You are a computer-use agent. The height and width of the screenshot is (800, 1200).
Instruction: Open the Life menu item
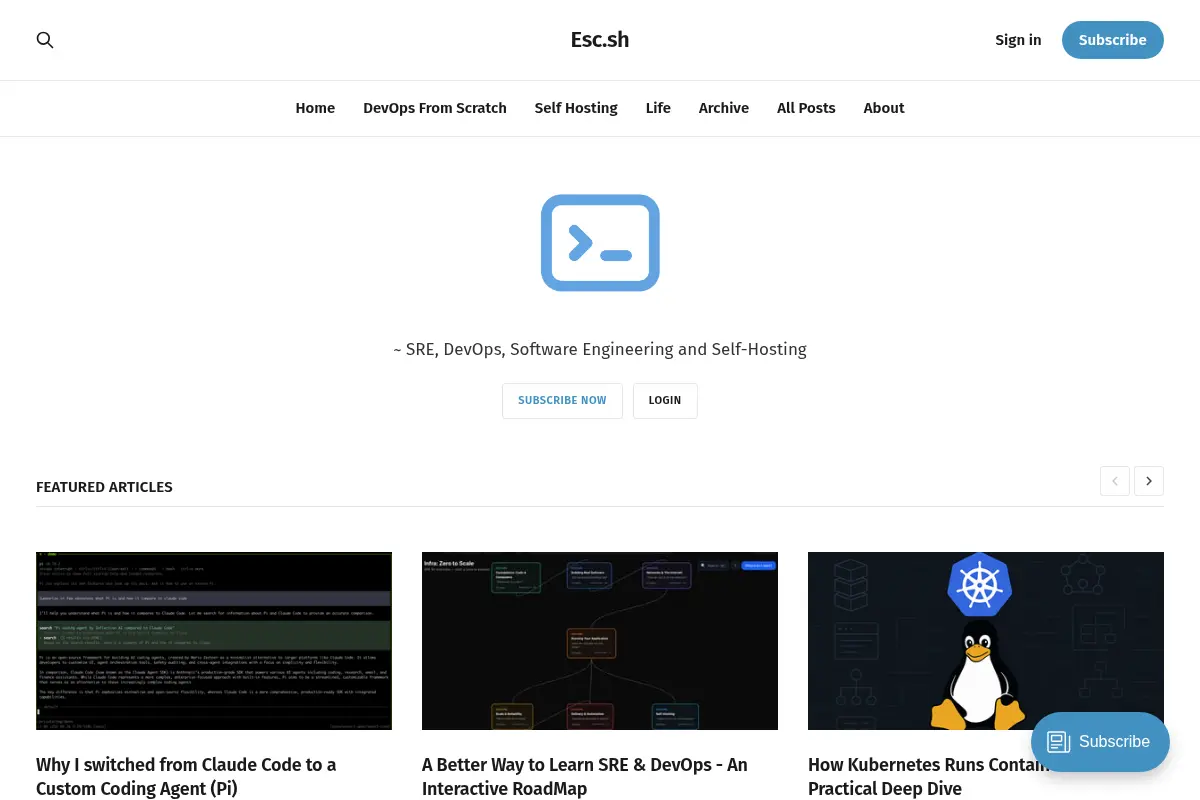pyautogui.click(x=658, y=108)
